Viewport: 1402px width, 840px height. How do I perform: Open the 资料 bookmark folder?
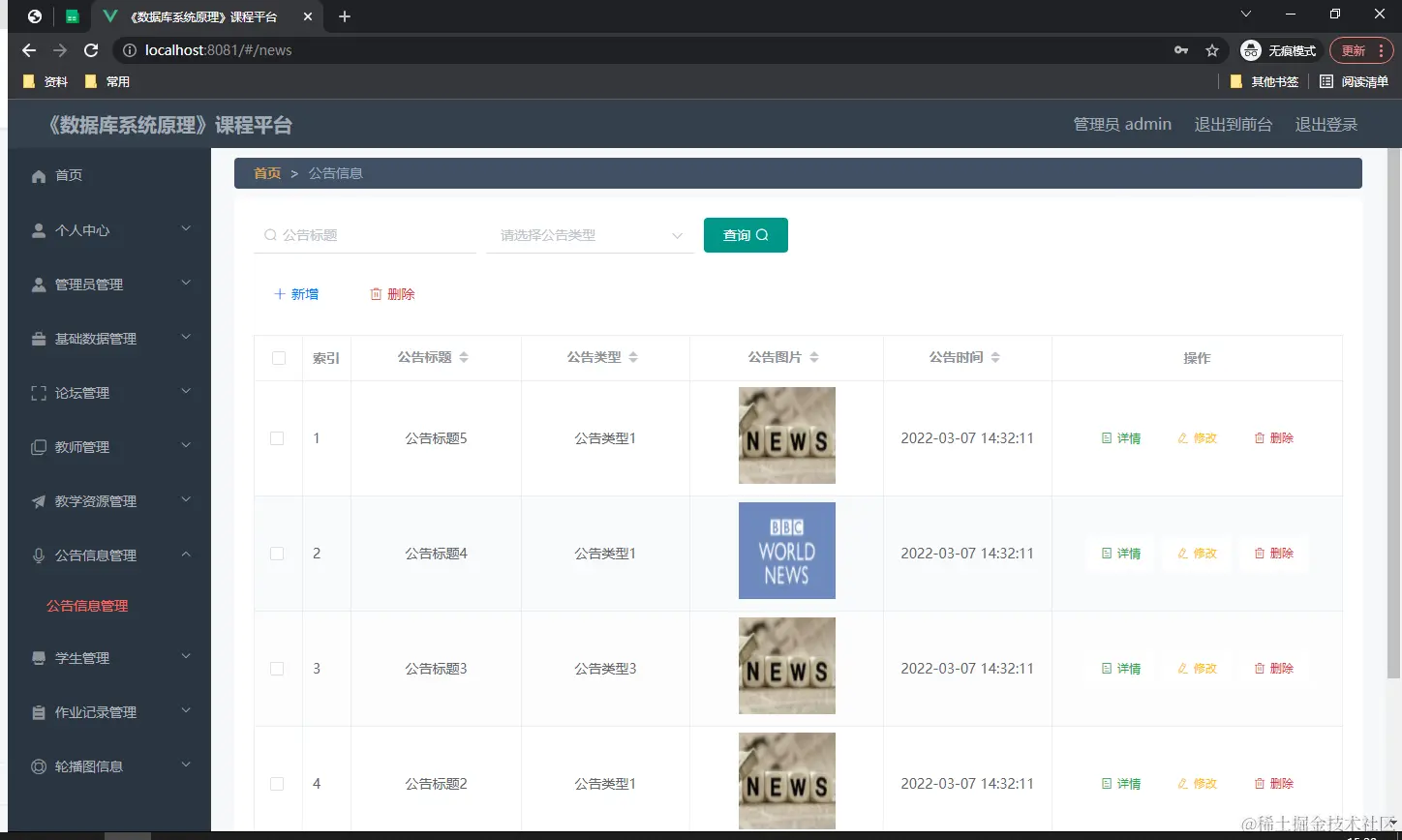coord(45,81)
